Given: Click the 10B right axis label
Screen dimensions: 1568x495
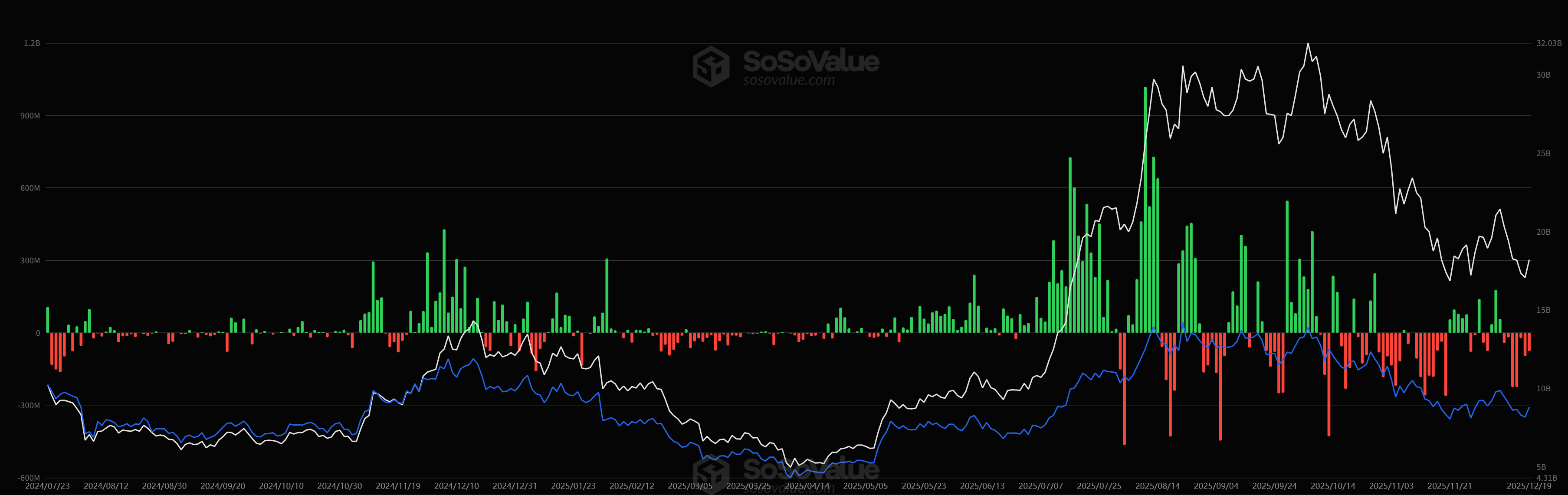Looking at the screenshot, I should pos(1543,388).
